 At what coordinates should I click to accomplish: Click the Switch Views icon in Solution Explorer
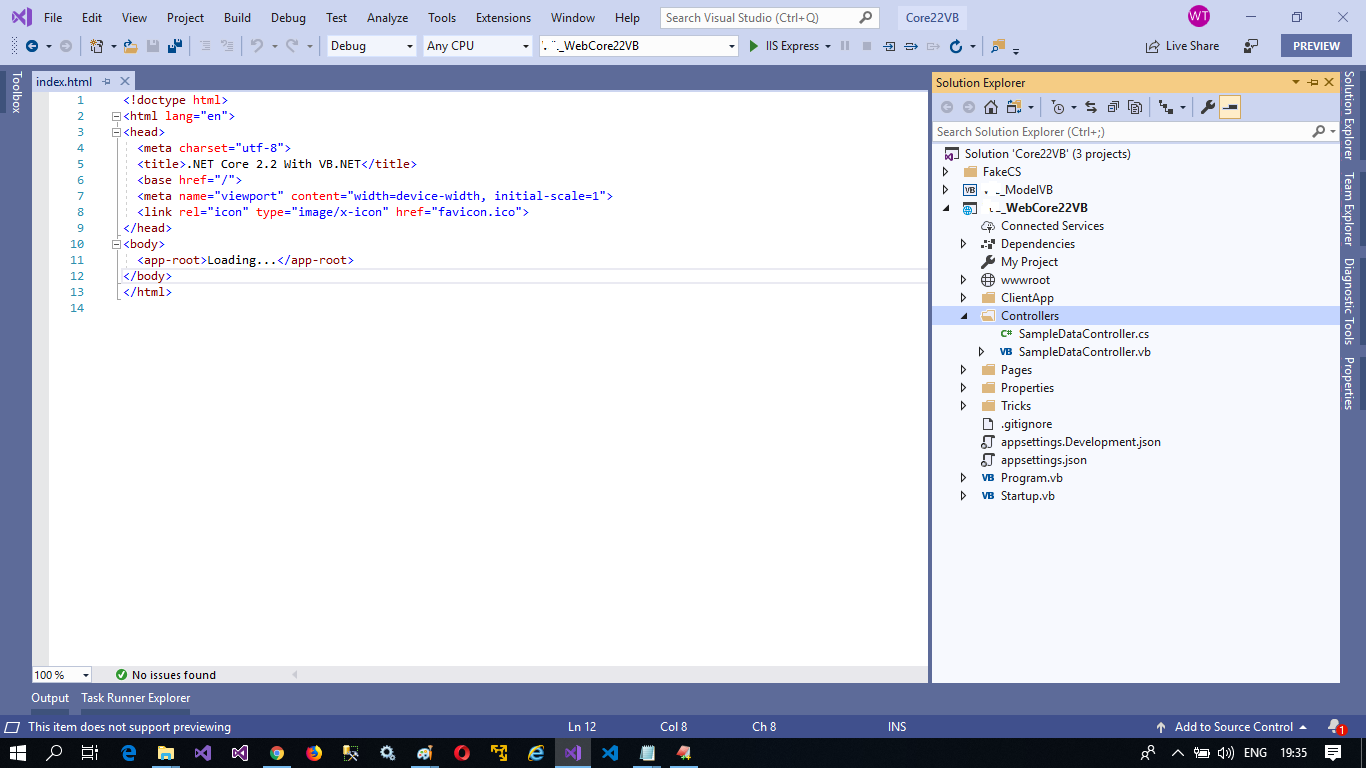[1015, 107]
